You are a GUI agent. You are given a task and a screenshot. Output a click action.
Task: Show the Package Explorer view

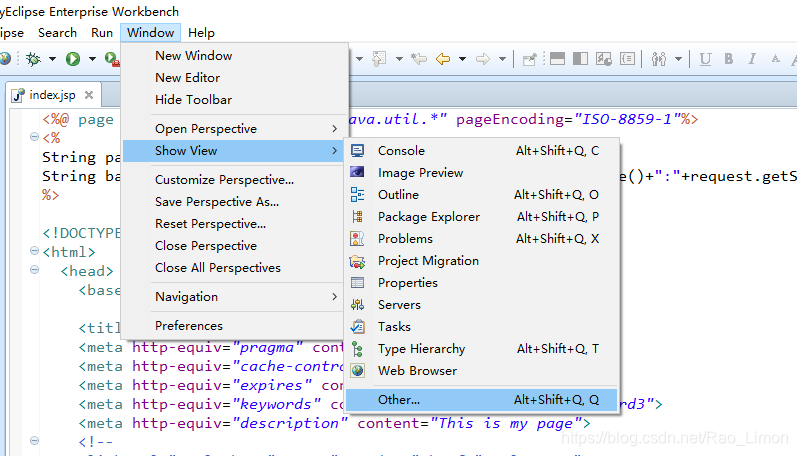[x=481, y=217]
